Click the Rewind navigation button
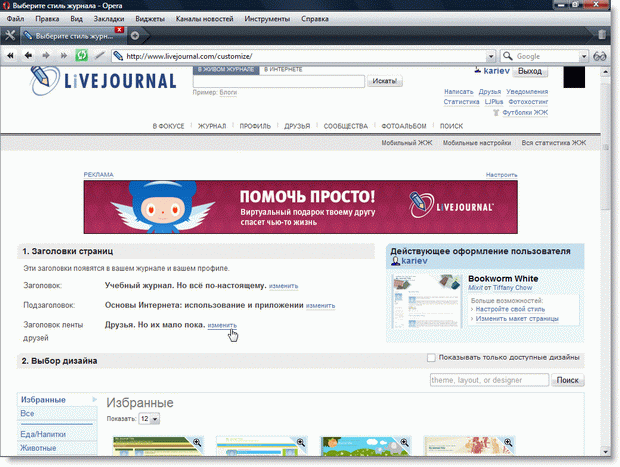The width and height of the screenshot is (620, 467). pyautogui.click(x=10, y=56)
